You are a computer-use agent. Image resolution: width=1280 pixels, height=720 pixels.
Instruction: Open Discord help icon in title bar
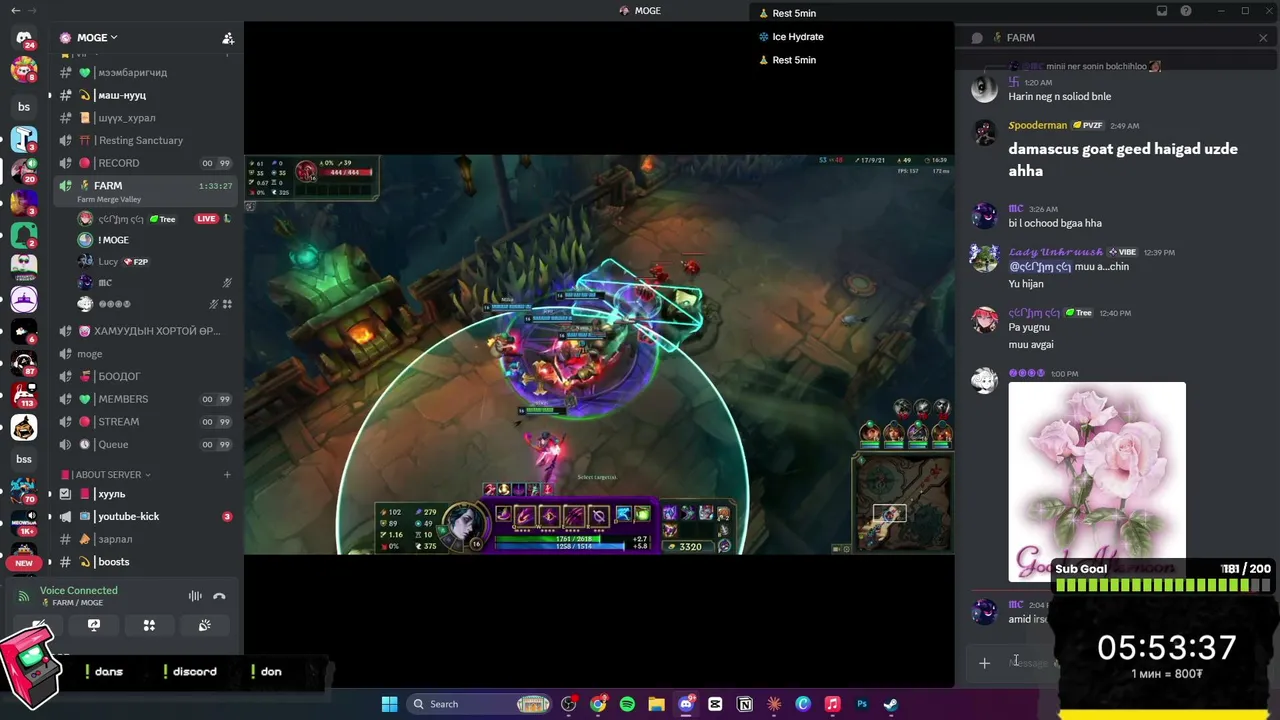pos(1186,11)
